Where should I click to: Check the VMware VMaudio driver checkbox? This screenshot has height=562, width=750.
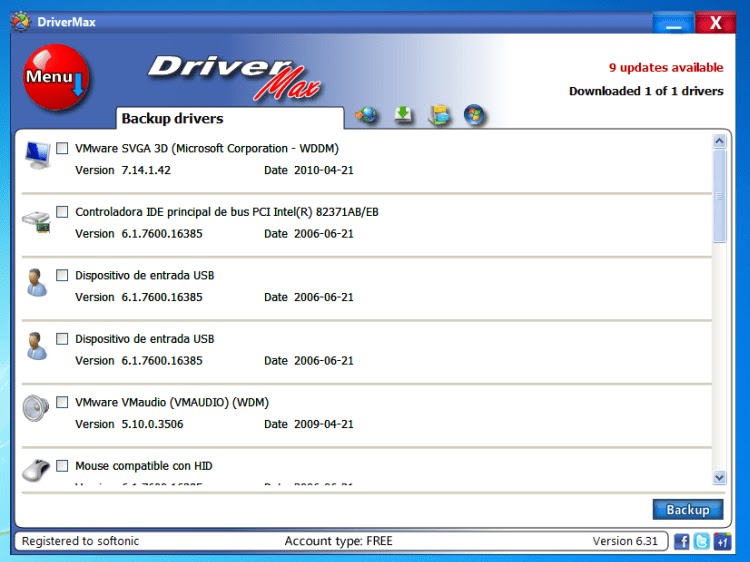click(62, 402)
